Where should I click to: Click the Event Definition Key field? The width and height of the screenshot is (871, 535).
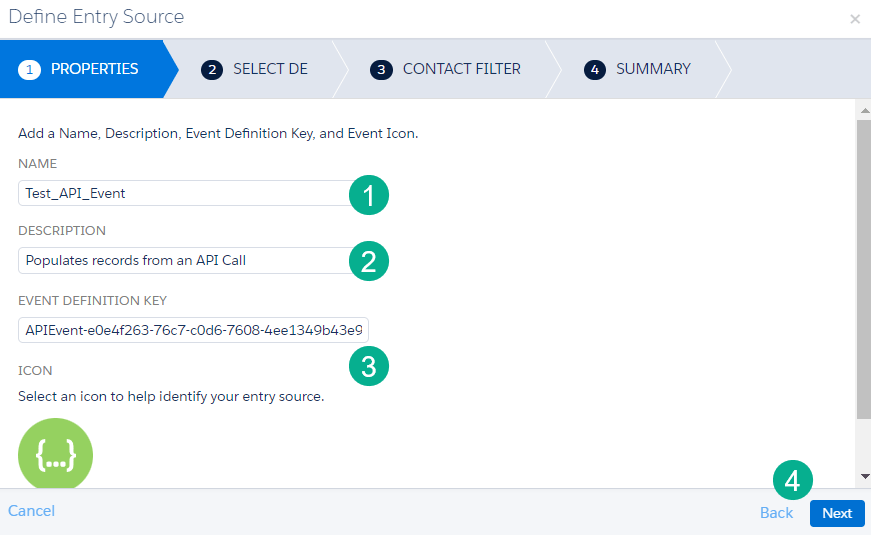(193, 330)
